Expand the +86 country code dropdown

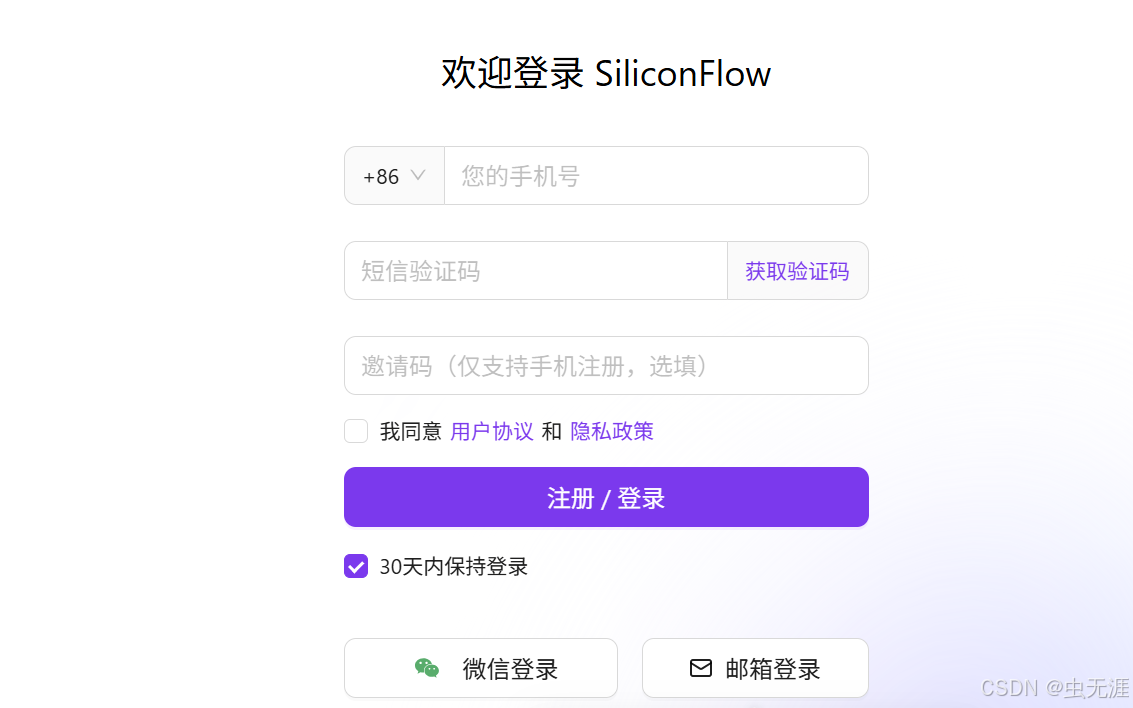[x=394, y=175]
